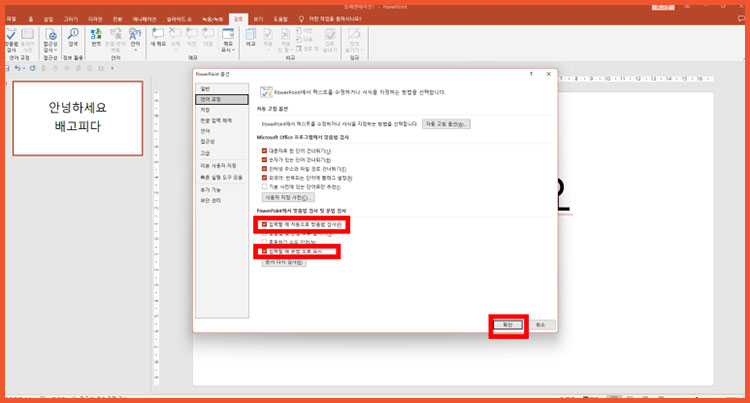Click the tell-me search box in ribbon

[x=335, y=19]
